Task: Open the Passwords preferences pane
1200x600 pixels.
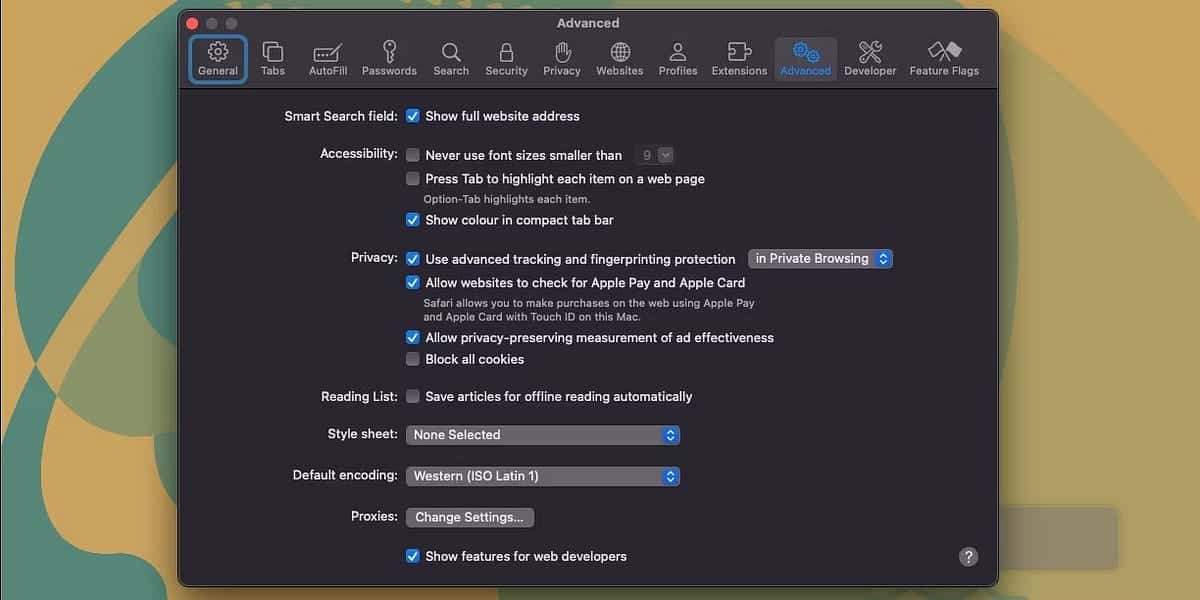Action: (389, 57)
